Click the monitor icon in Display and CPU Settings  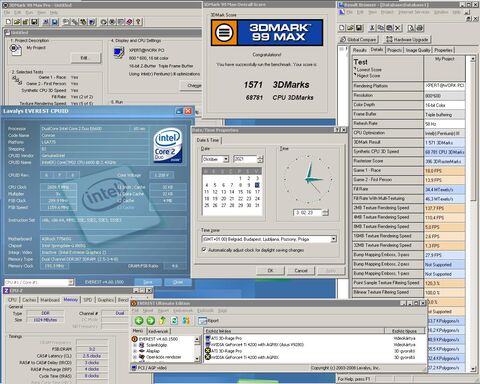coord(118,53)
